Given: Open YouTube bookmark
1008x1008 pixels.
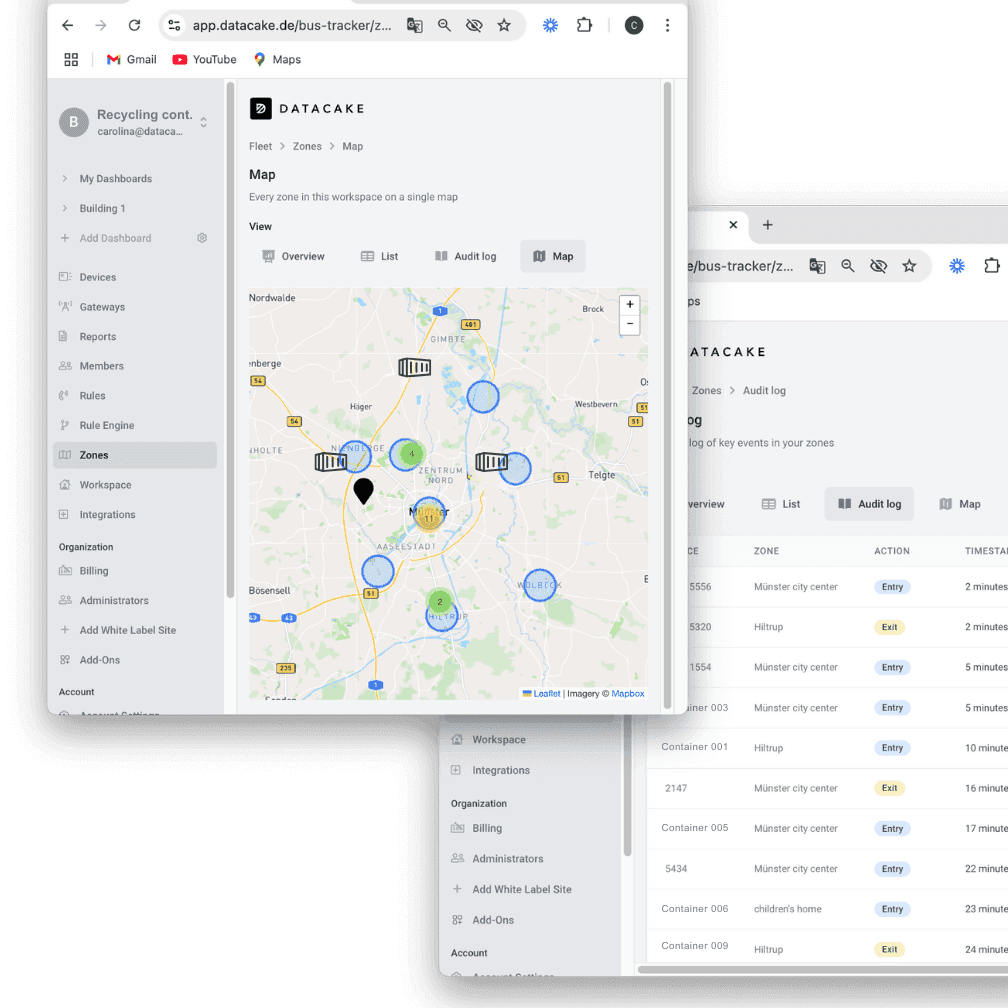Looking at the screenshot, I should click(204, 60).
